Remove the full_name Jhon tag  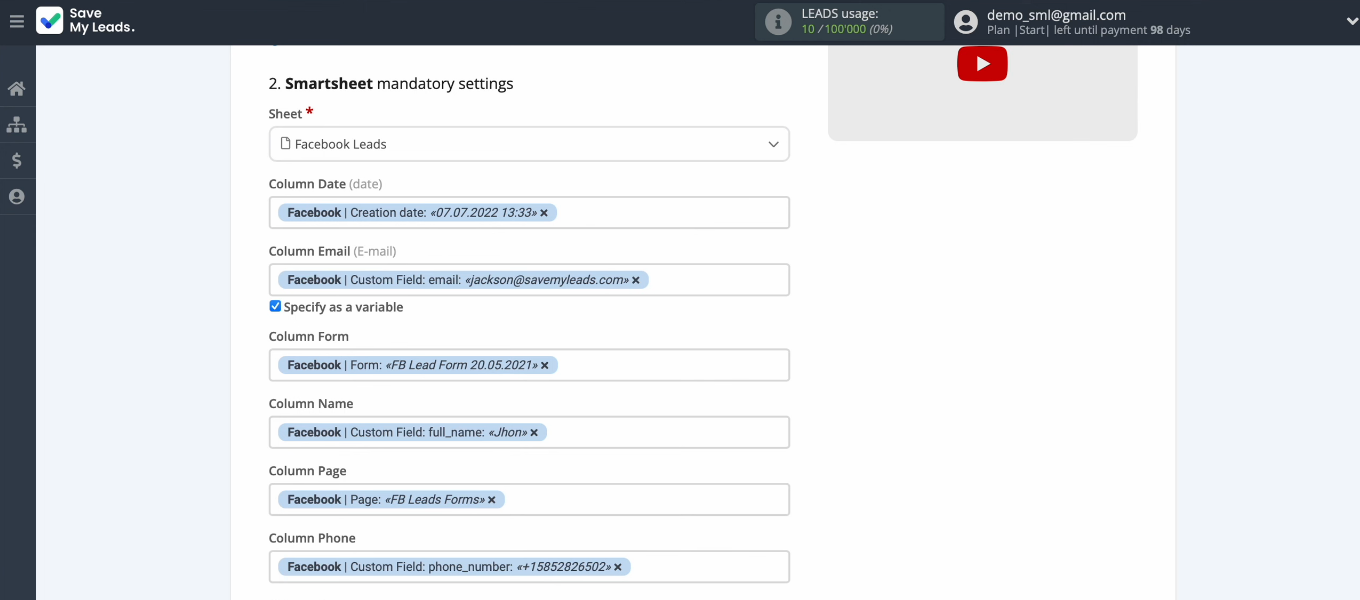pyautogui.click(x=534, y=432)
